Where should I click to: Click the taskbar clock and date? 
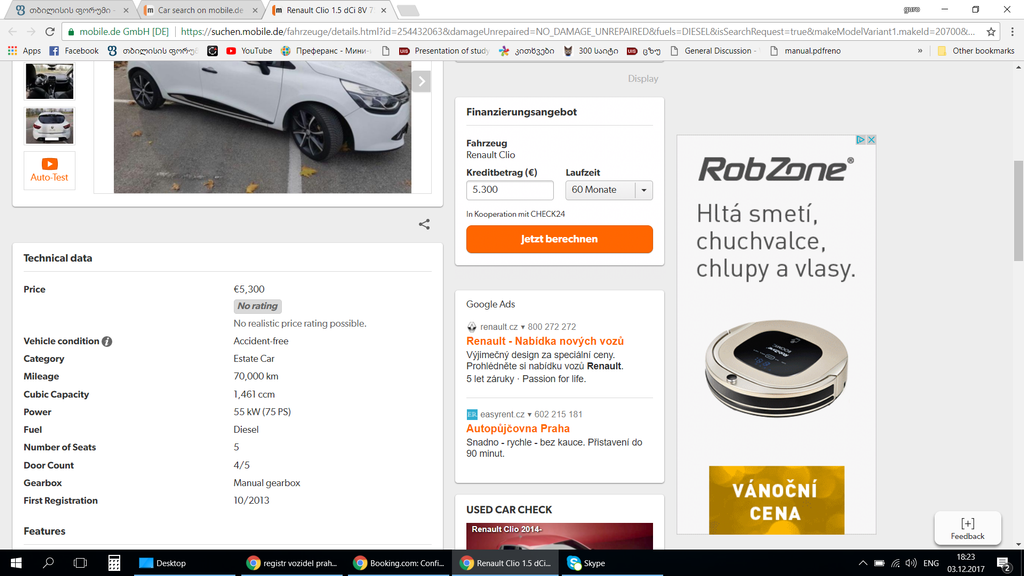click(x=965, y=563)
